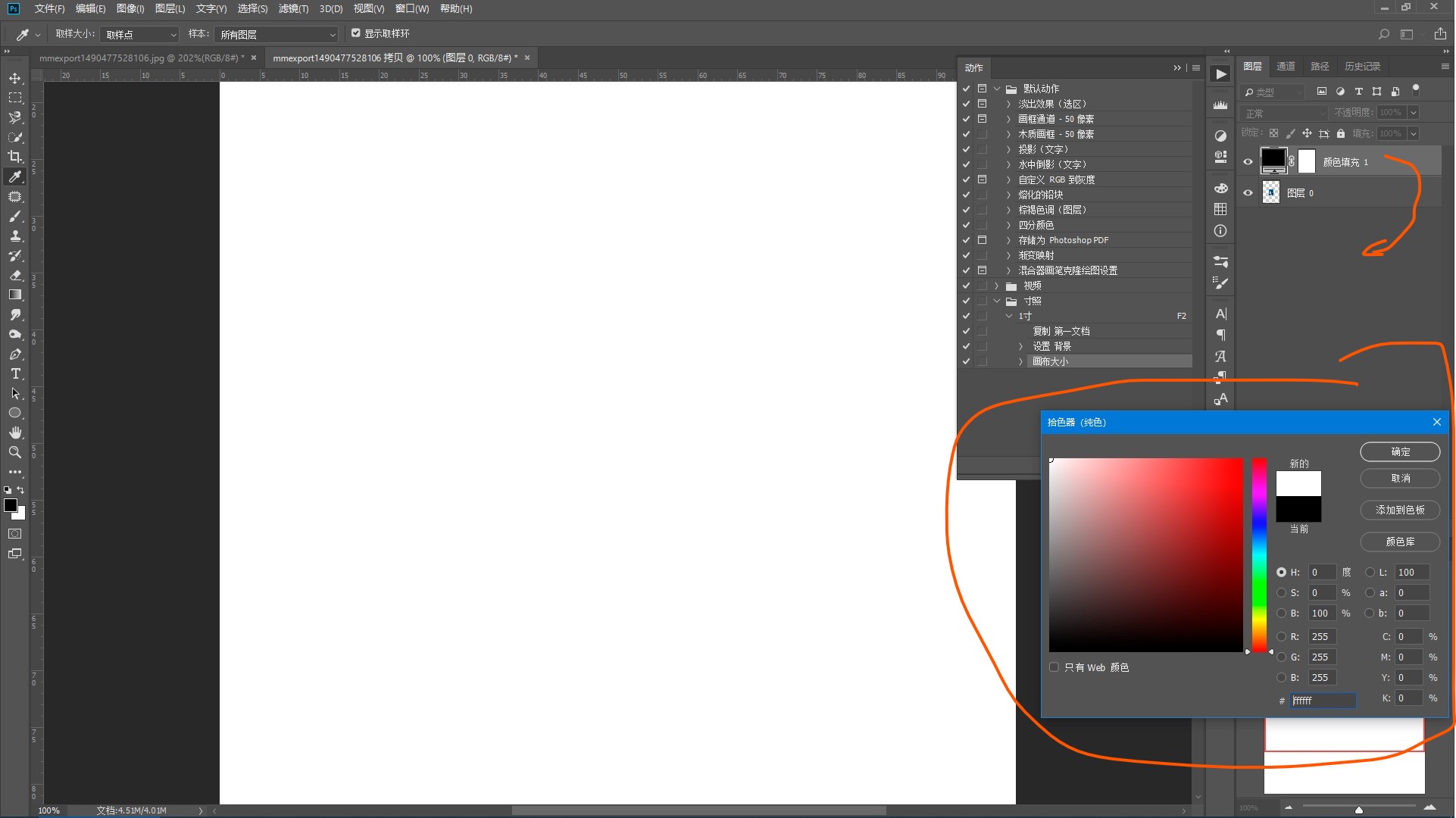The image size is (1456, 818).
Task: Click the hex color input field
Action: pyautogui.click(x=1323, y=701)
